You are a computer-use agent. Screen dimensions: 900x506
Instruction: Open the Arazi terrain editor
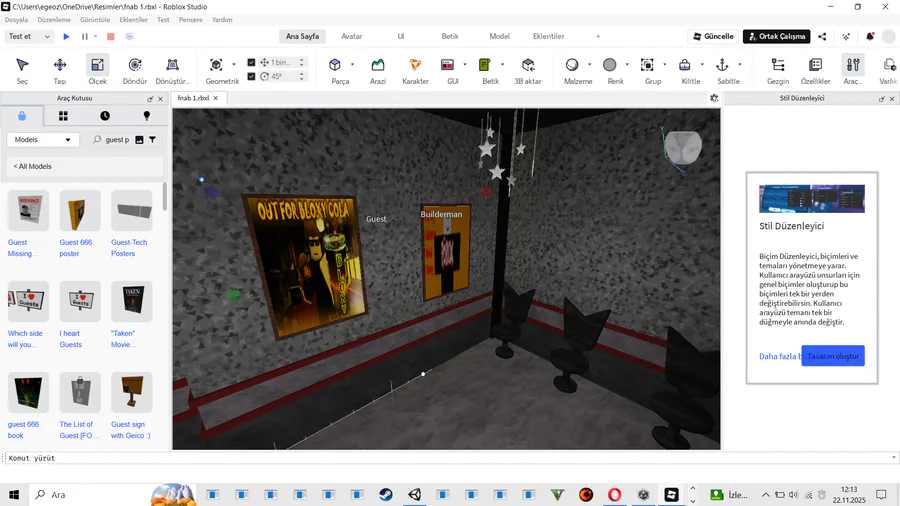[378, 71]
